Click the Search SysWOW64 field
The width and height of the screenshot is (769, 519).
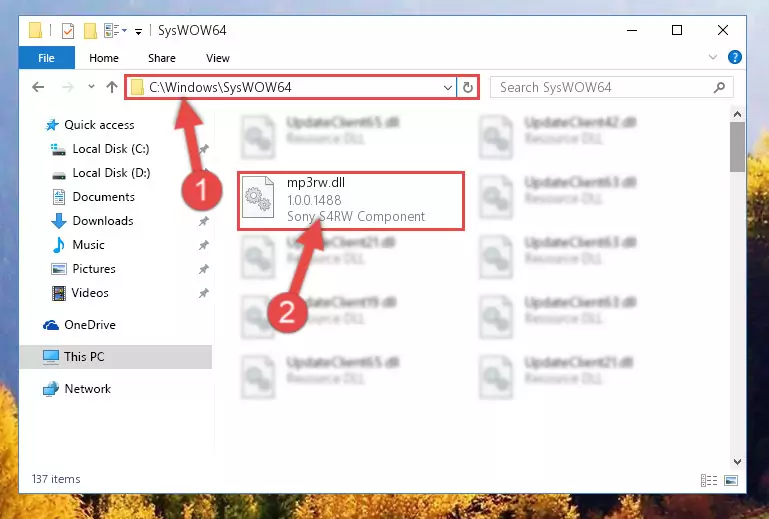pos(612,87)
